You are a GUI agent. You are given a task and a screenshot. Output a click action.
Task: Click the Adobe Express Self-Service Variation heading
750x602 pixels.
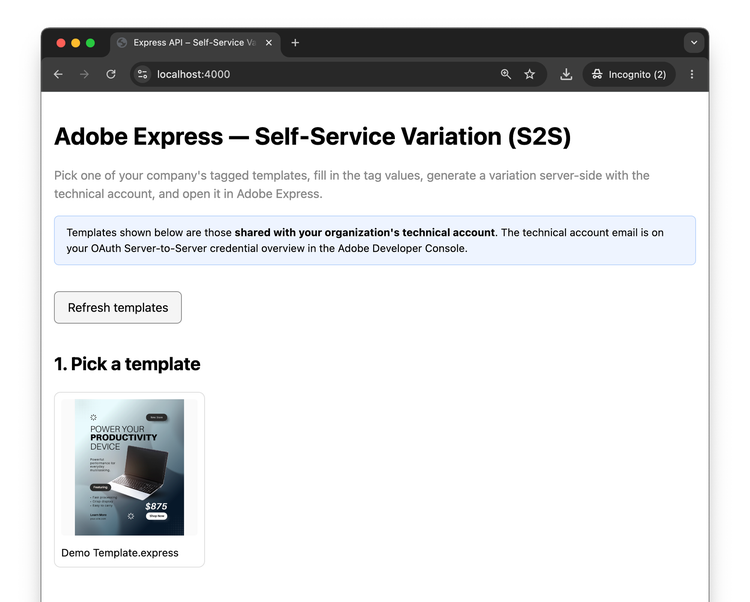[x=312, y=137]
